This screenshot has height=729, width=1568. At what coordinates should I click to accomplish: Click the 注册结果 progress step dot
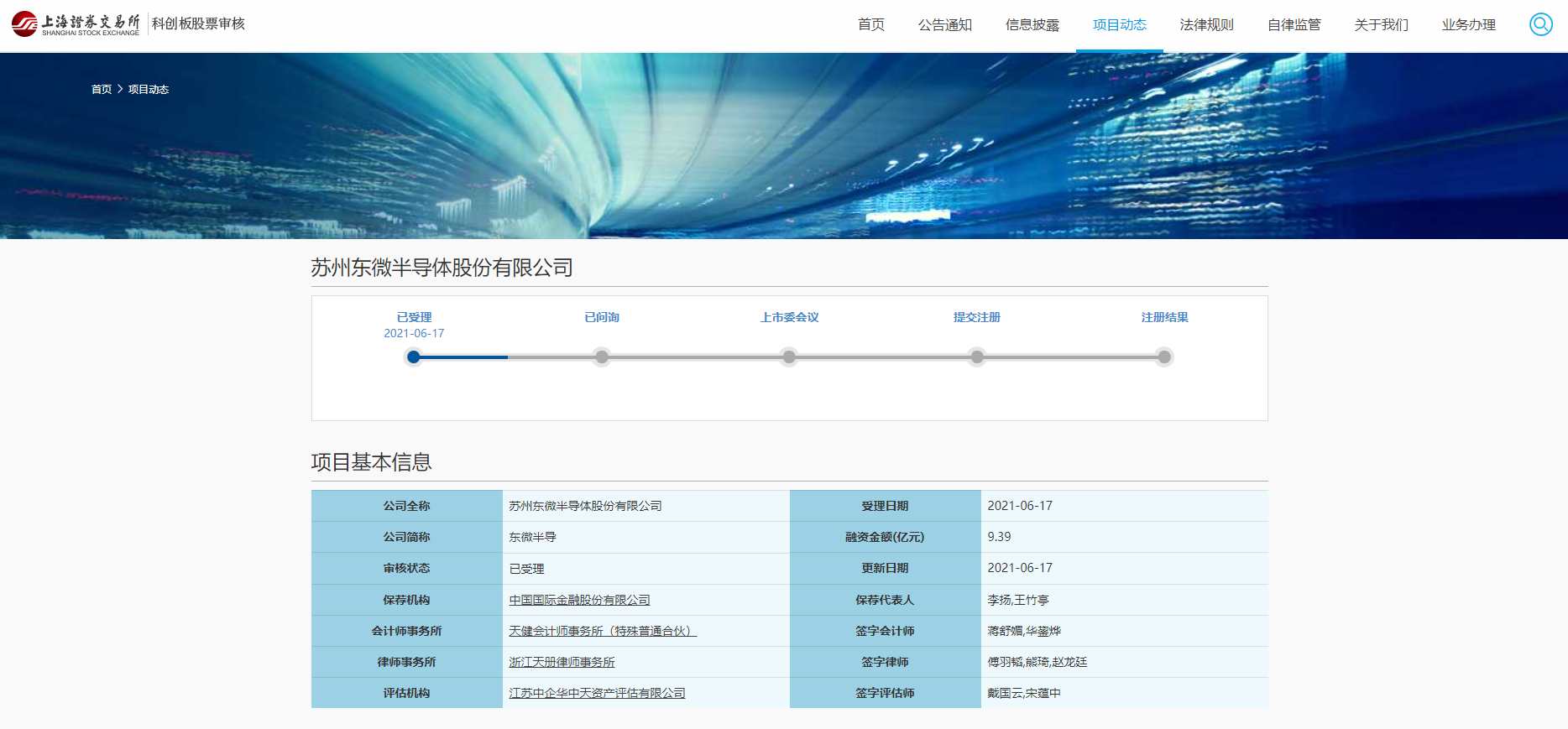1164,357
